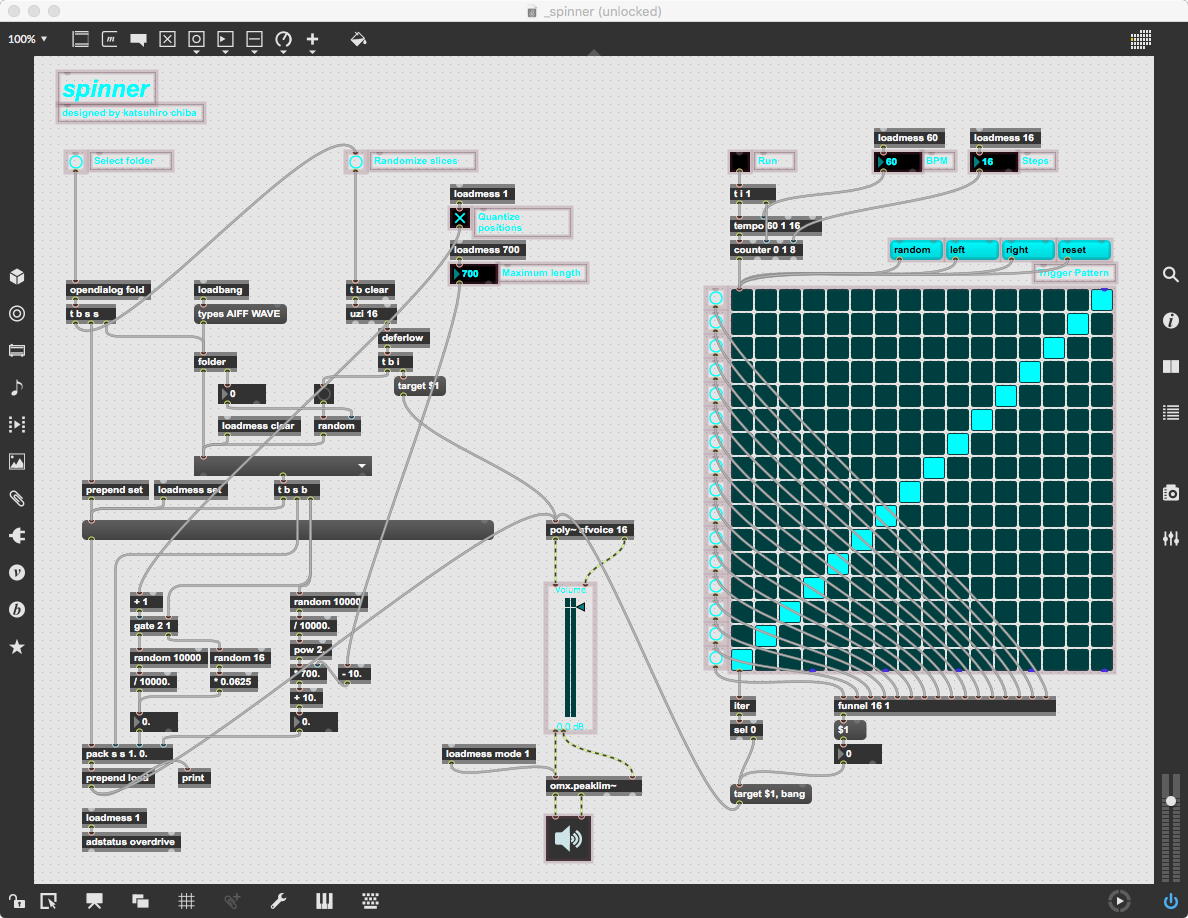Screen dimensions: 1188x918
Task: Toggle the Quantize positions checkbox
Action: [460, 219]
